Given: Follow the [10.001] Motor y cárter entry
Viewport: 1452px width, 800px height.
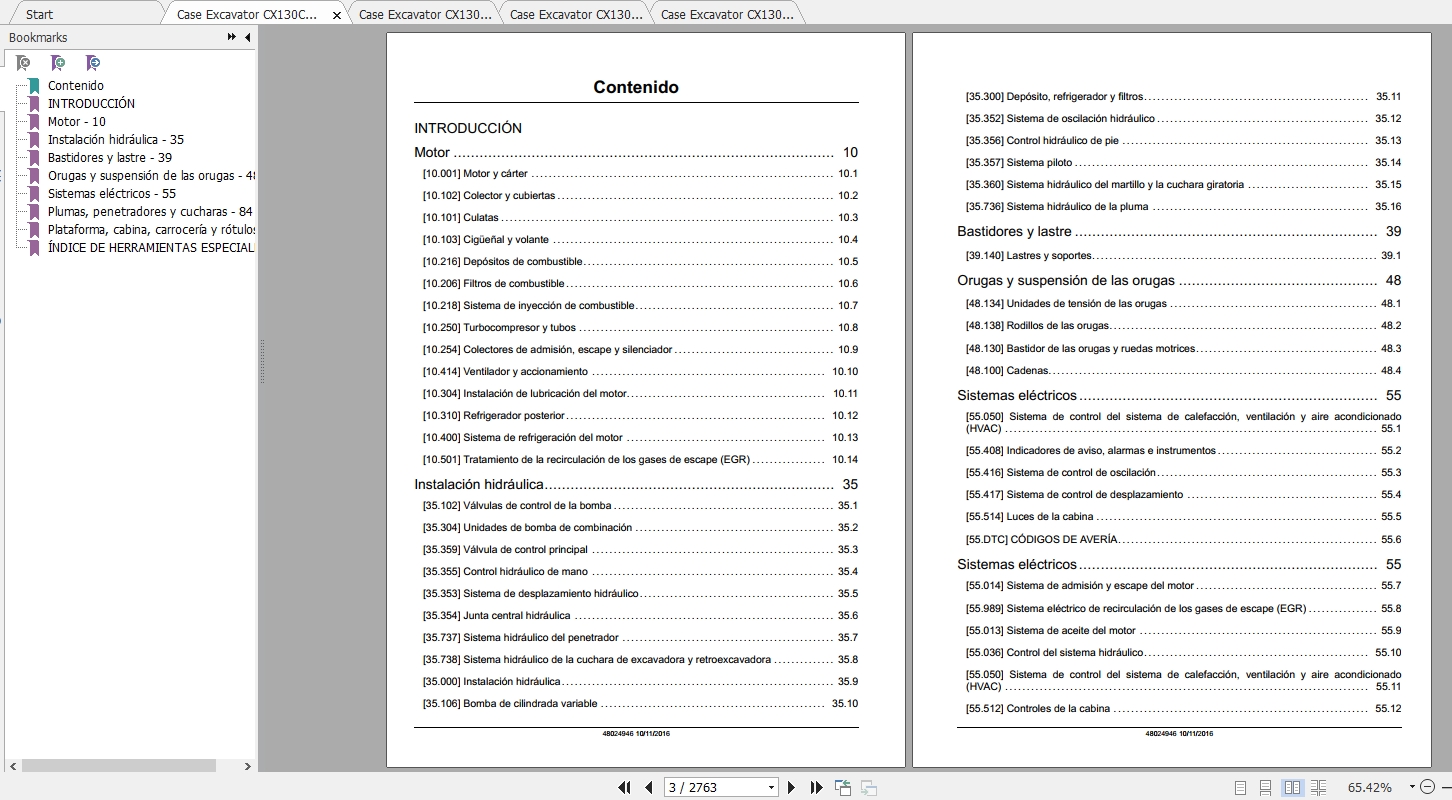Looking at the screenshot, I should click(x=640, y=174).
